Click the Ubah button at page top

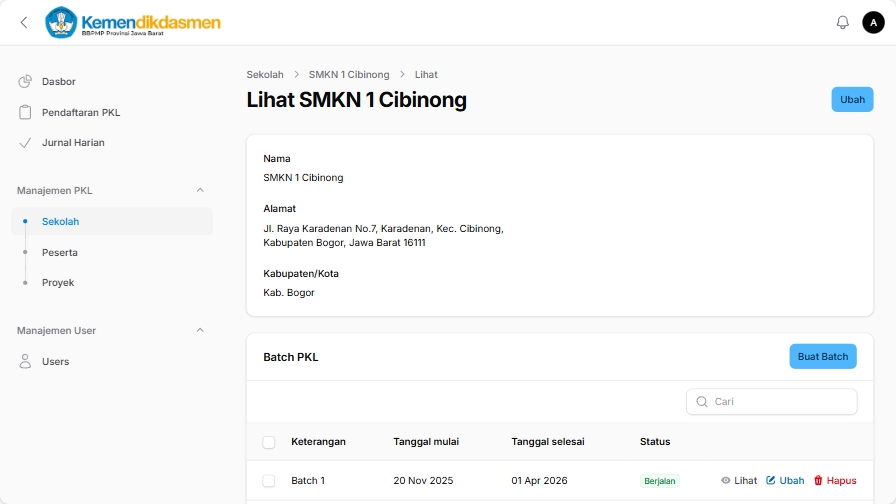(852, 99)
